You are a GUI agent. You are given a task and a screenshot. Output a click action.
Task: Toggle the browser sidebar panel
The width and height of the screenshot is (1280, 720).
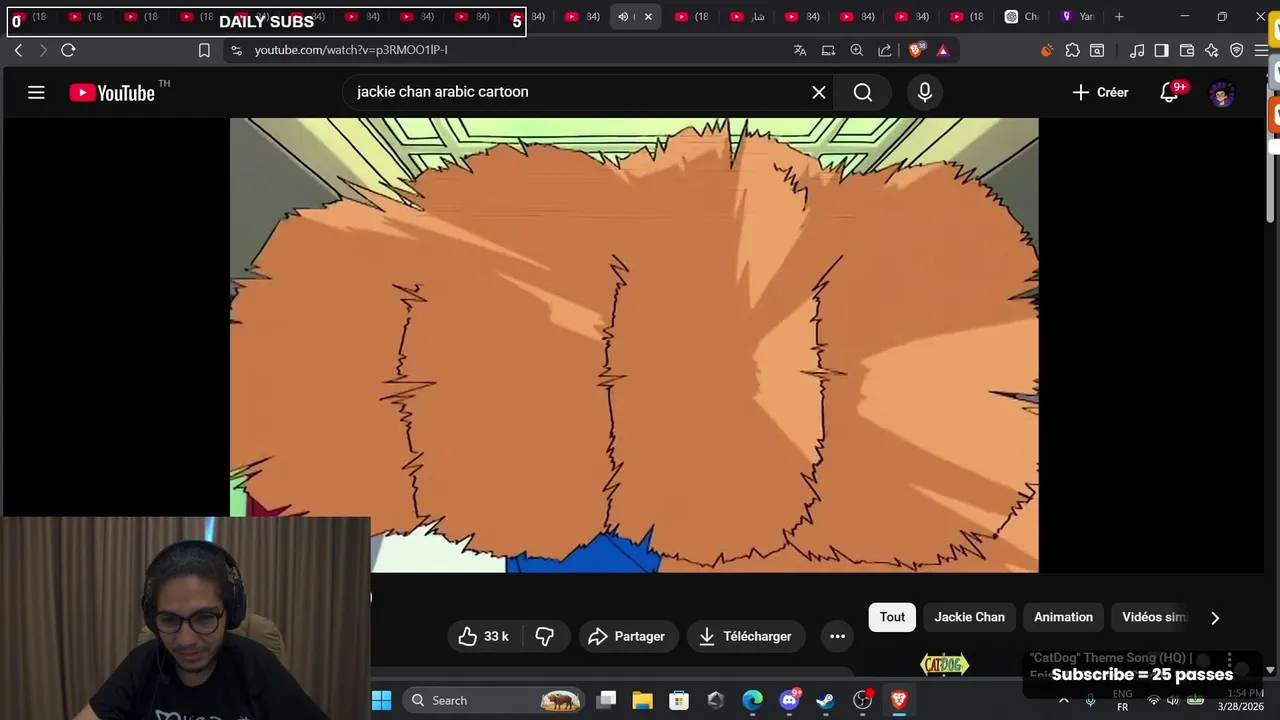click(x=1161, y=50)
